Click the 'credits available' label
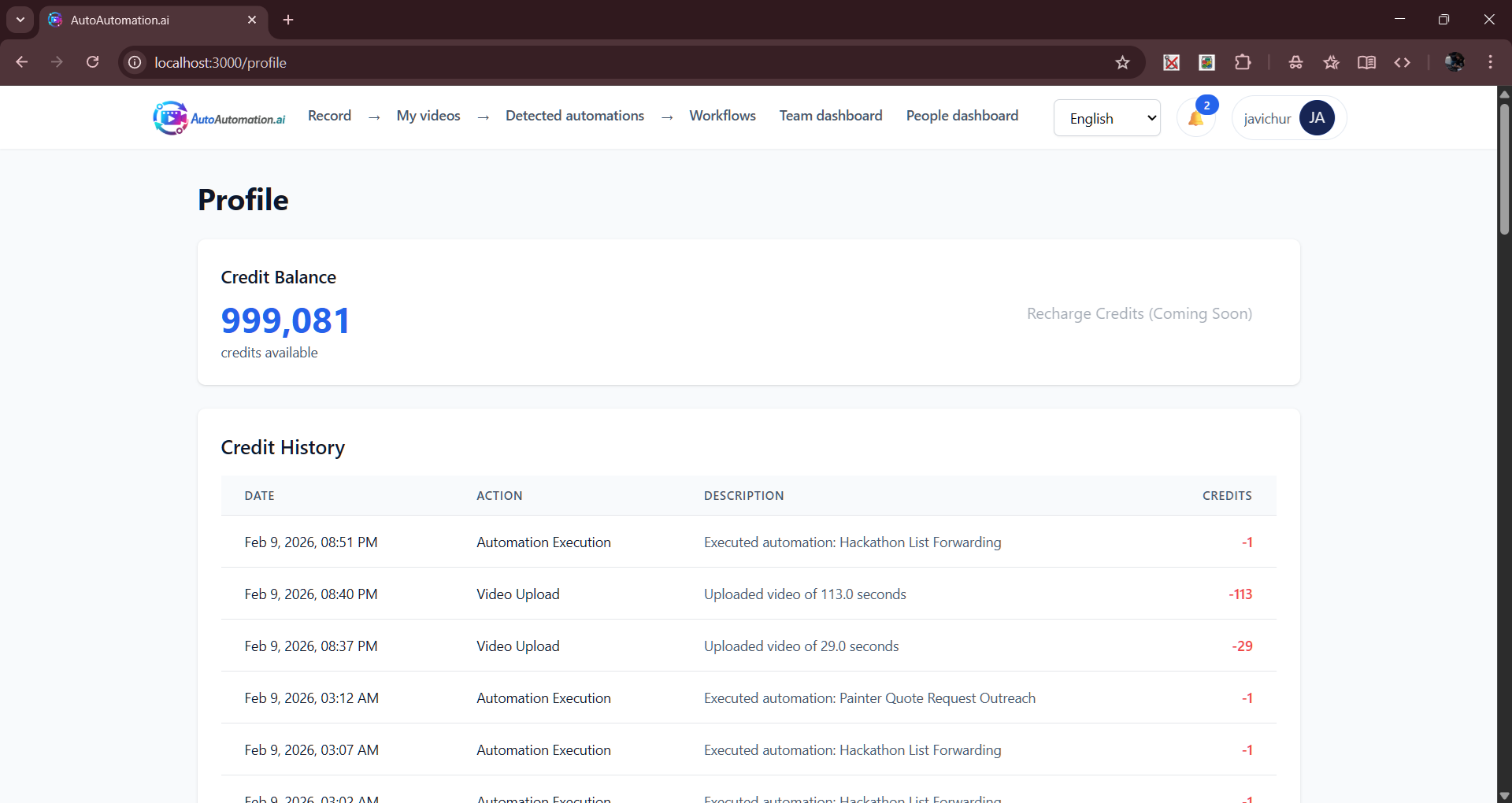Screen dimensions: 1512x803 tap(269, 353)
